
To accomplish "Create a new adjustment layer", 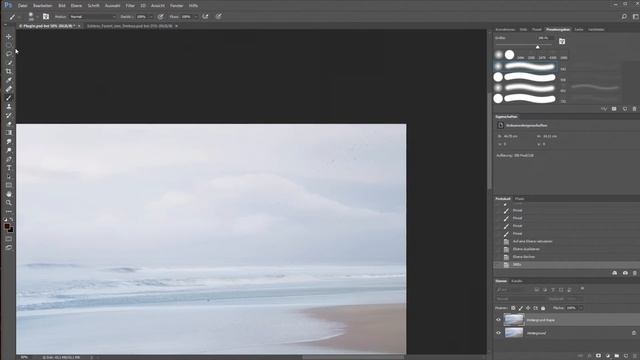I will point(608,356).
